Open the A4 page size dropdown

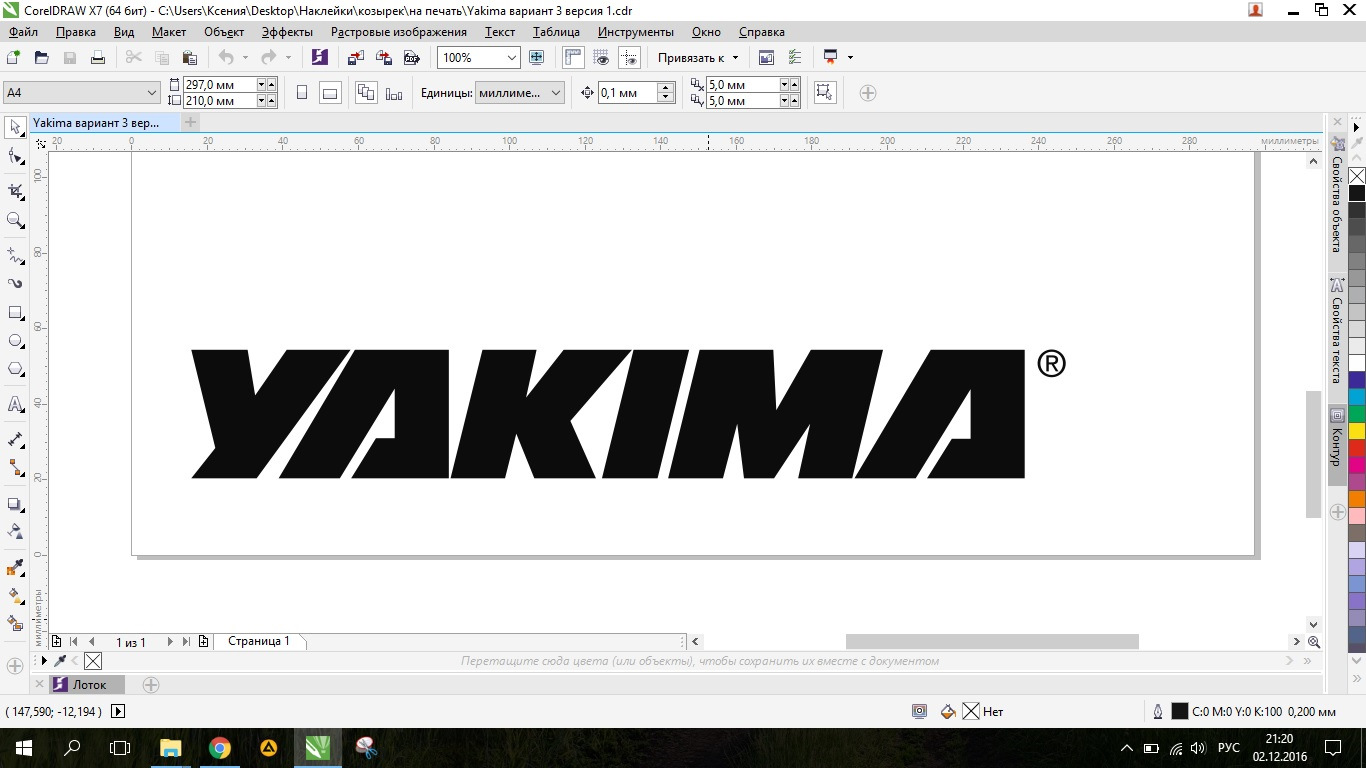tap(152, 93)
